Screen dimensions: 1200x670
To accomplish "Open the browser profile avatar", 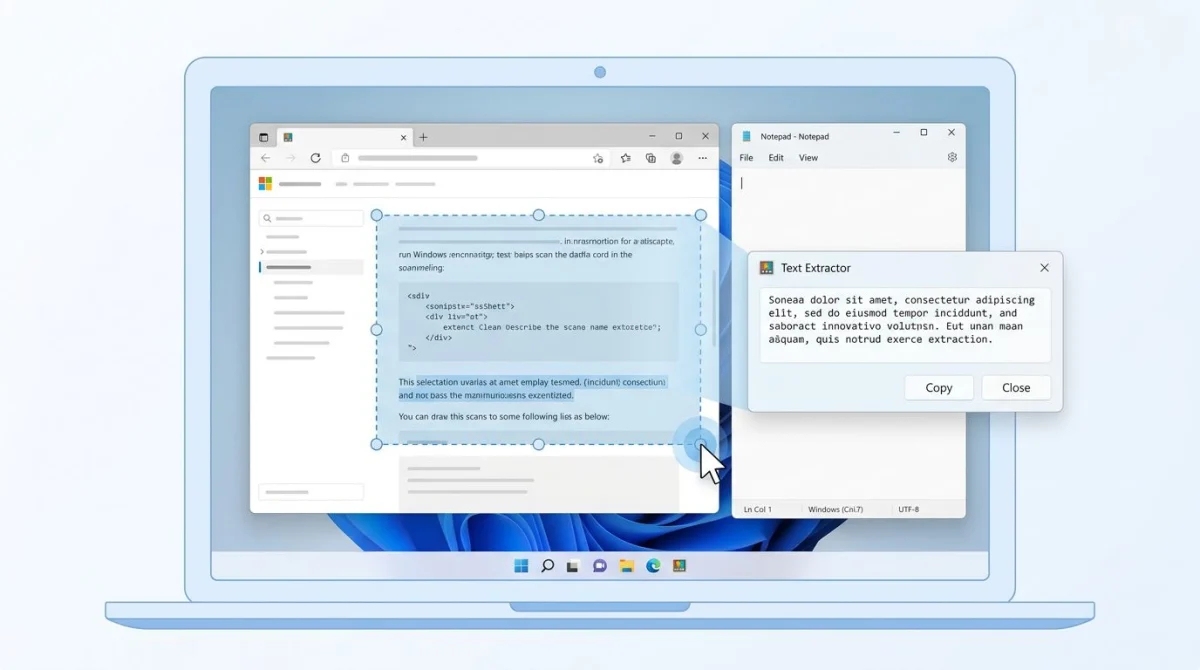I will click(x=677, y=158).
